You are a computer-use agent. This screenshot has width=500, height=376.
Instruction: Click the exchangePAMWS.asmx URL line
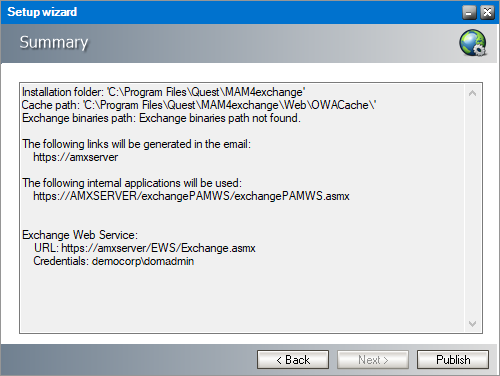(x=191, y=196)
